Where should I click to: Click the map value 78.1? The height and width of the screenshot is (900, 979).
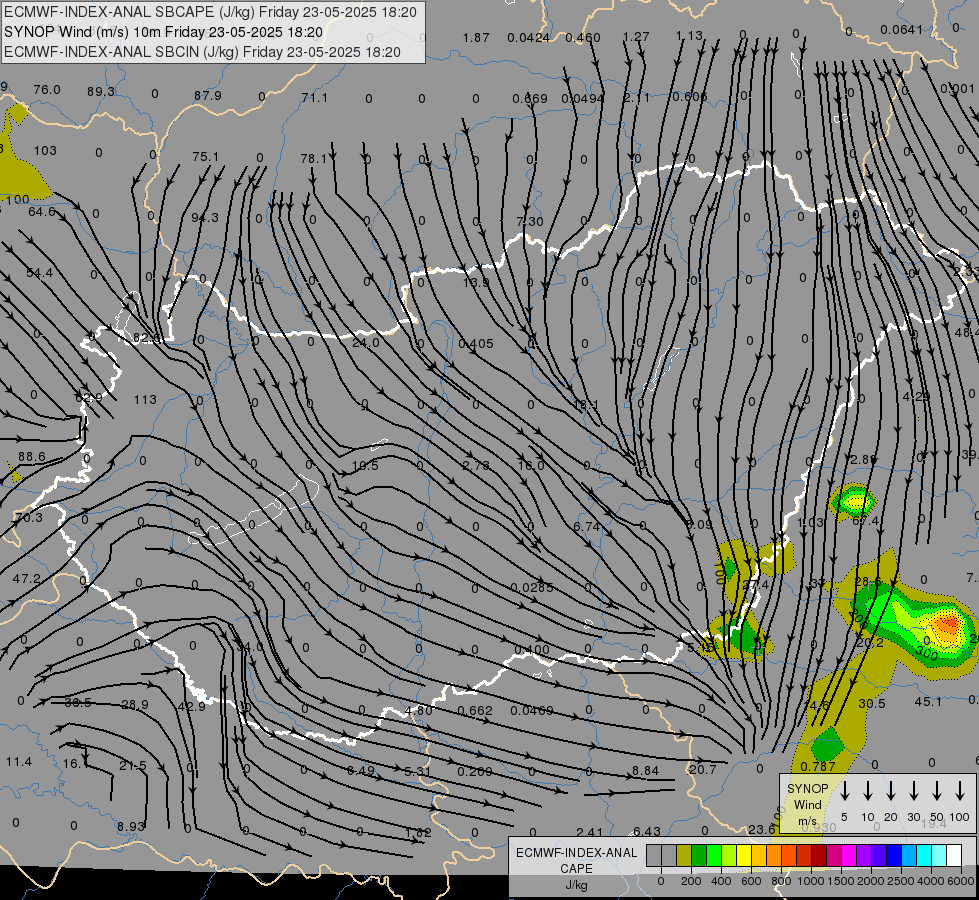point(313,159)
